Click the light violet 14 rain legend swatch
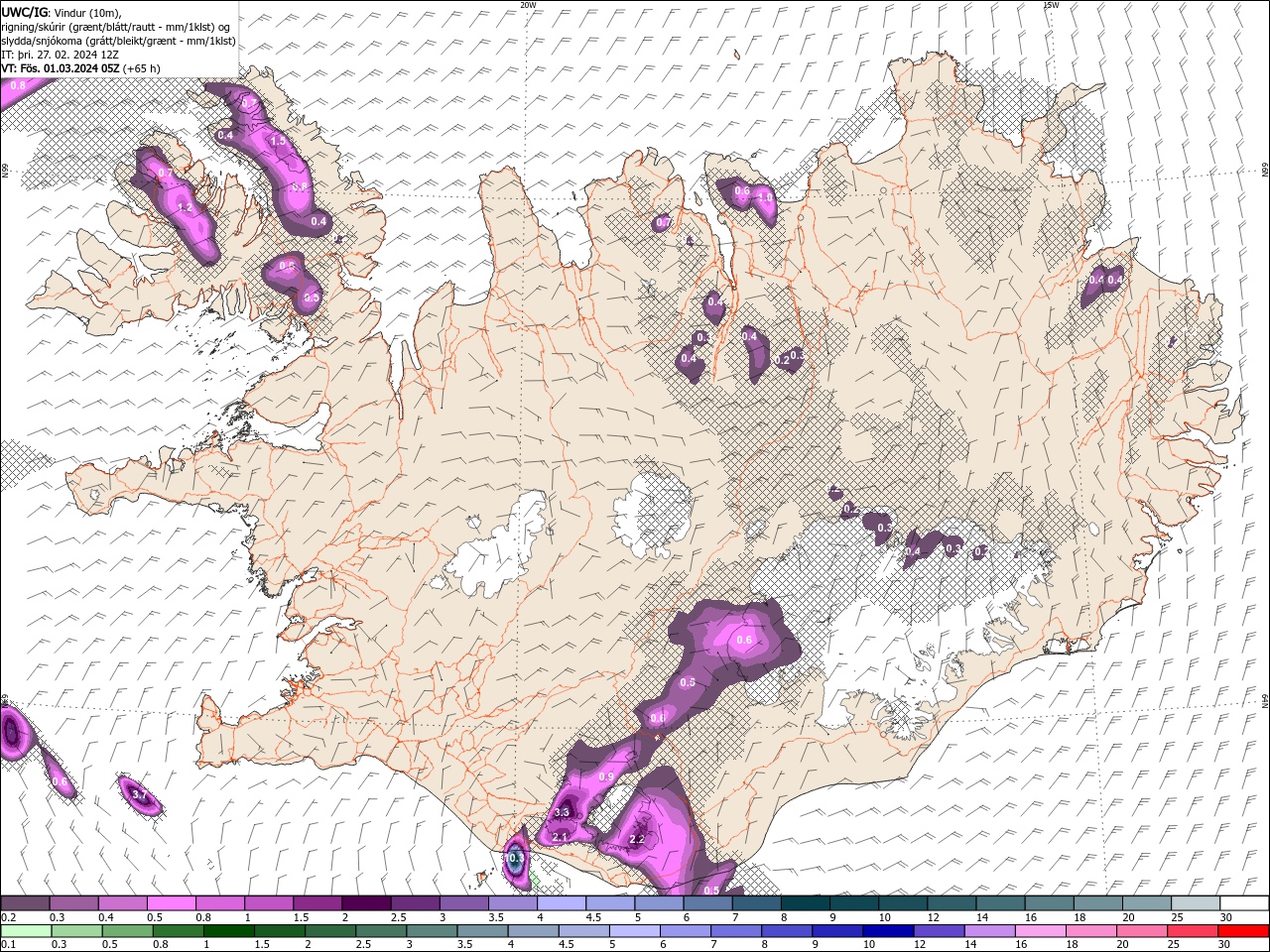This screenshot has height=952, width=1270. coord(988,931)
